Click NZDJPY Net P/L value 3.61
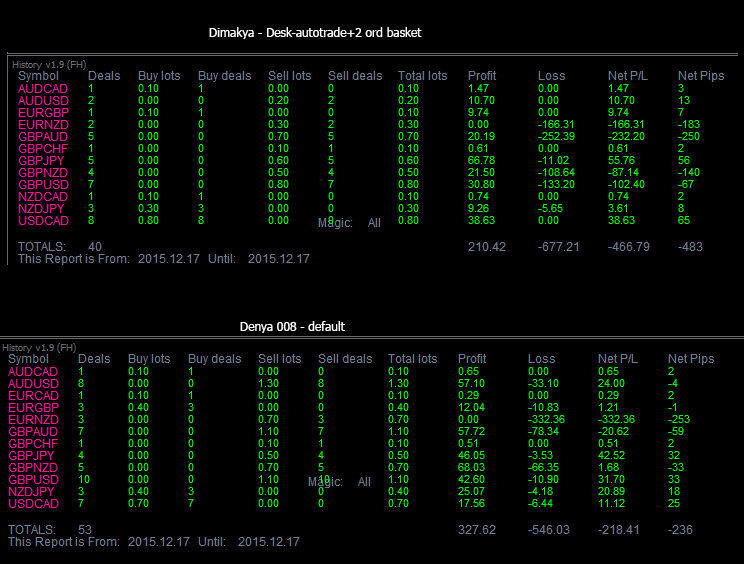The height and width of the screenshot is (564, 744). tap(618, 209)
